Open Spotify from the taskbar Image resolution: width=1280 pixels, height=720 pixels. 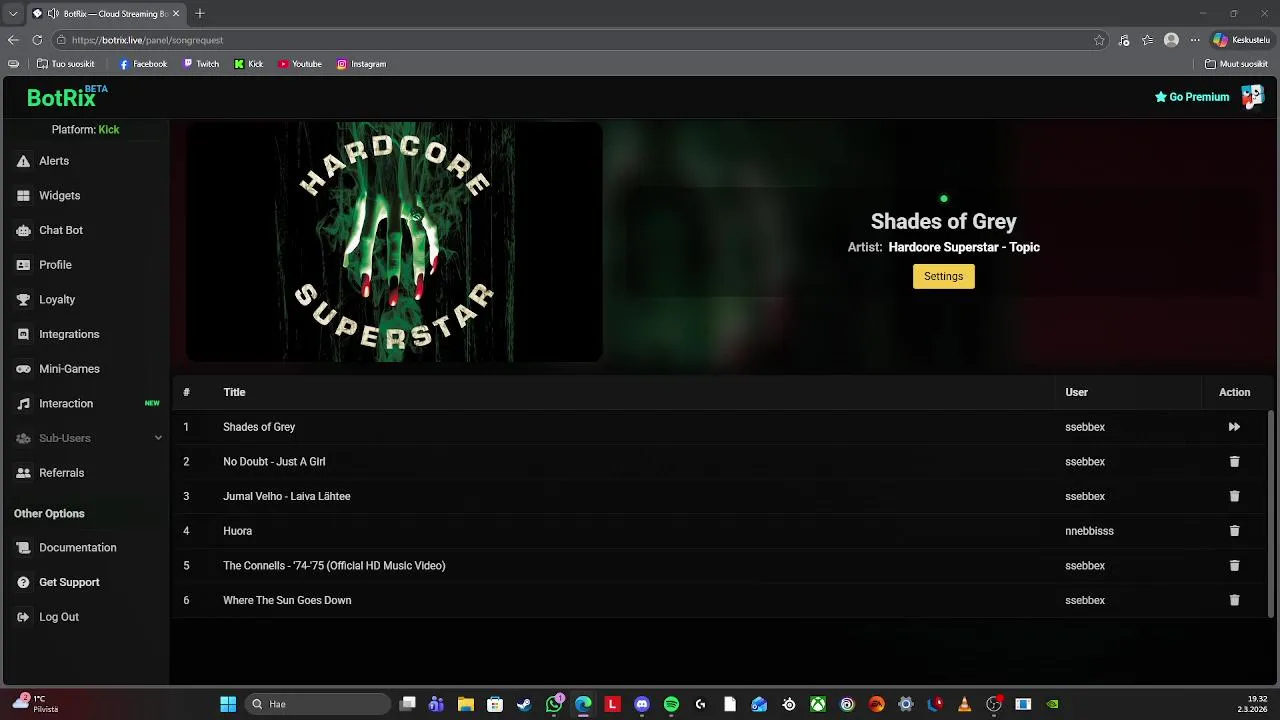coord(671,704)
